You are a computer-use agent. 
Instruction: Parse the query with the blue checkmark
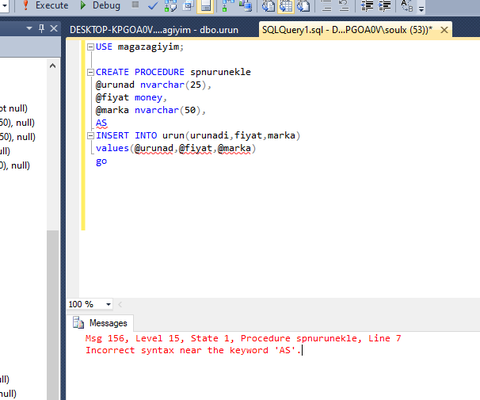point(153,5)
